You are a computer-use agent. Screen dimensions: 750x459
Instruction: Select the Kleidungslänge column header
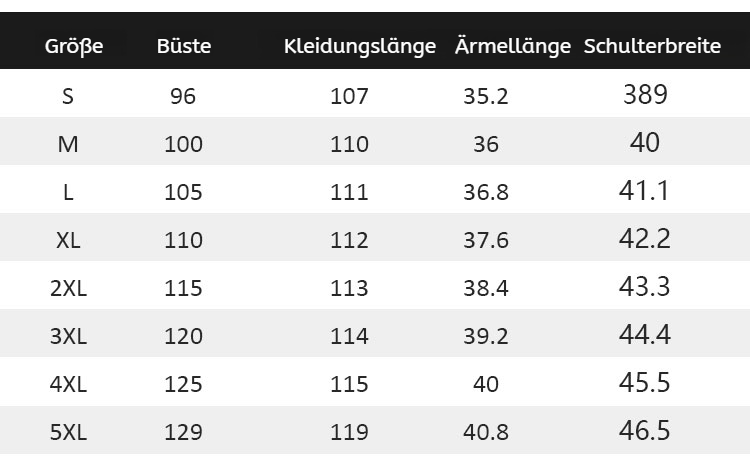(360, 46)
